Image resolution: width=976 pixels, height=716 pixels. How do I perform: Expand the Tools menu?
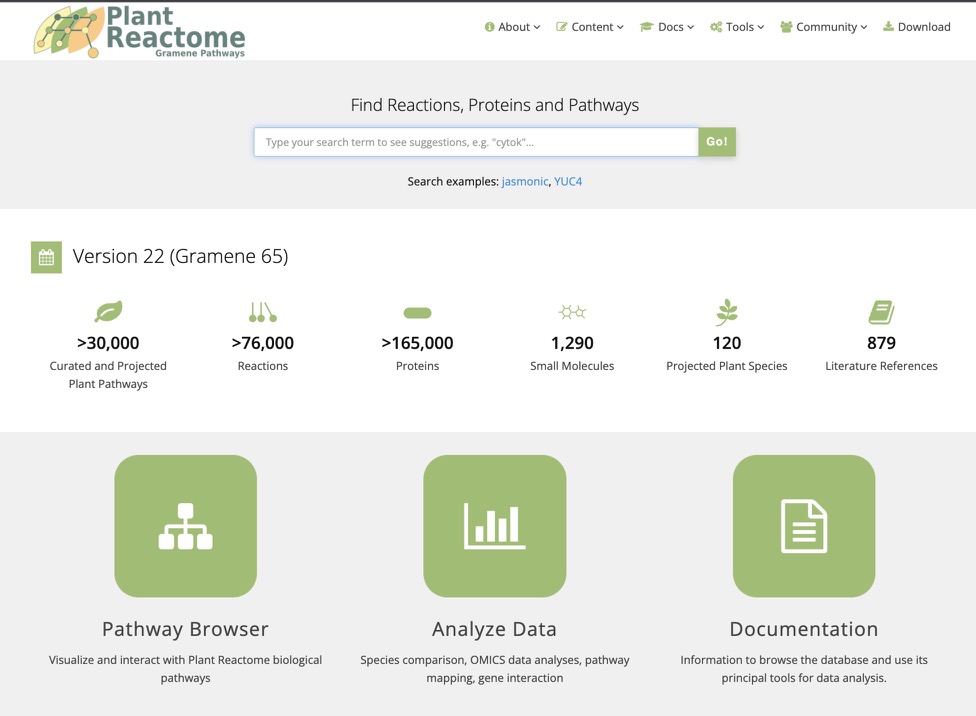click(737, 27)
